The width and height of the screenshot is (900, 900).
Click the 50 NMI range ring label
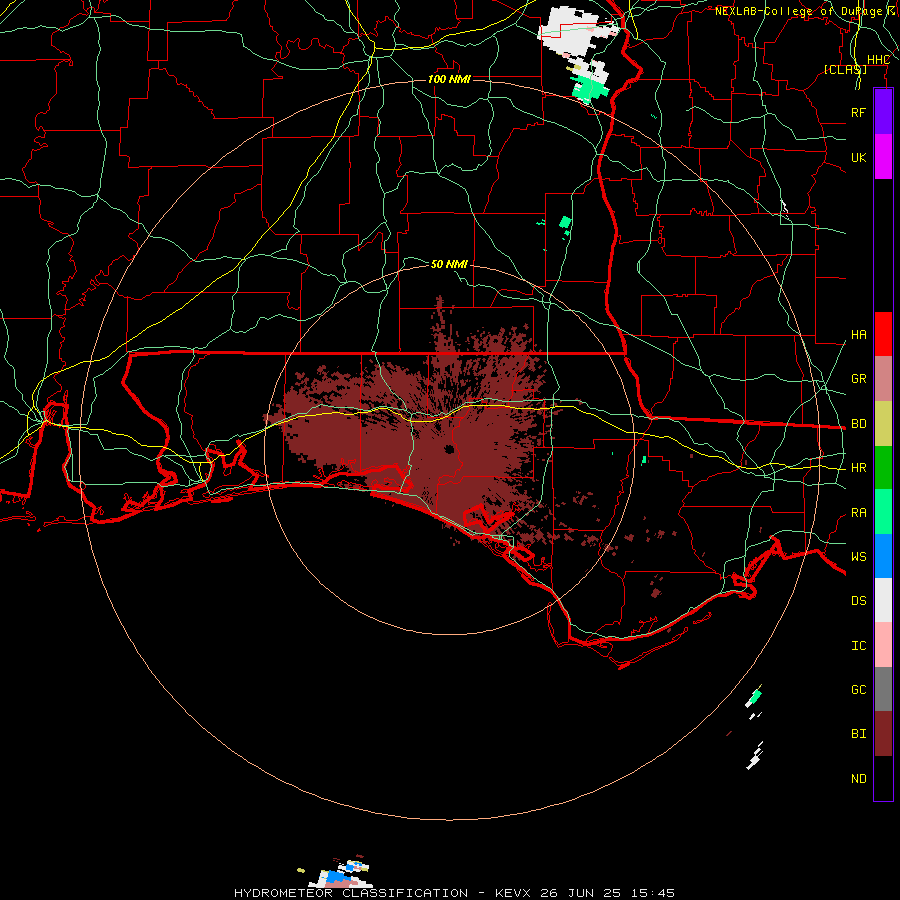(449, 264)
